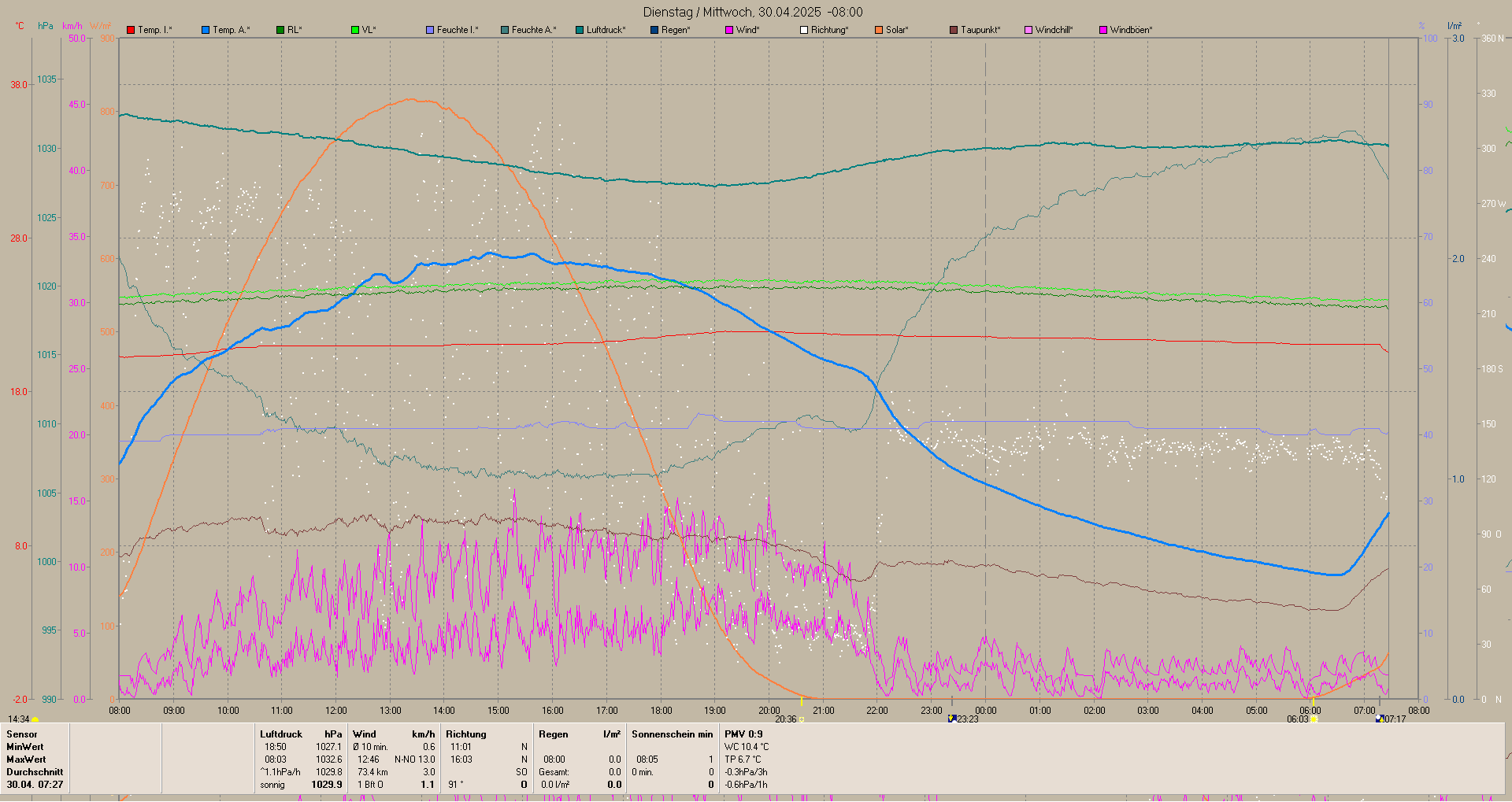Click the chart title 'Dienstag / Mittwoch, 30.04.2025'
This screenshot has width=1512, height=802.
coord(732,13)
